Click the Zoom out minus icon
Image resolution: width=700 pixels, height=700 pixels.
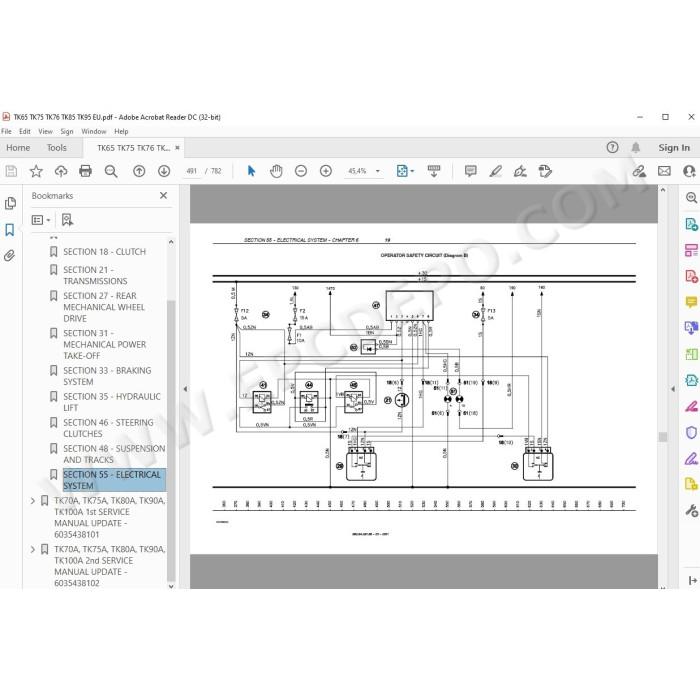(301, 171)
